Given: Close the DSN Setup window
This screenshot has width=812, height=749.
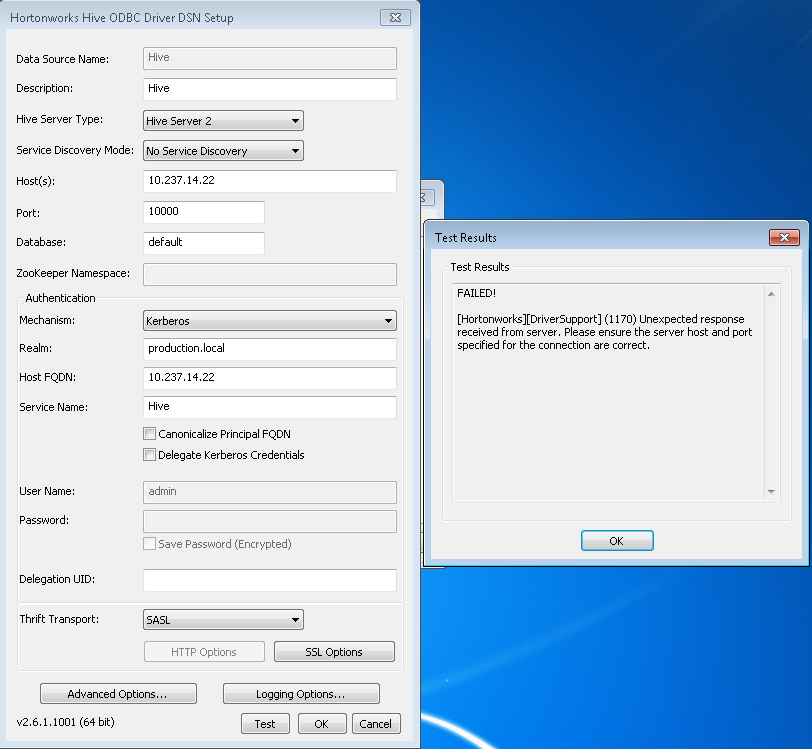Looking at the screenshot, I should [395, 18].
